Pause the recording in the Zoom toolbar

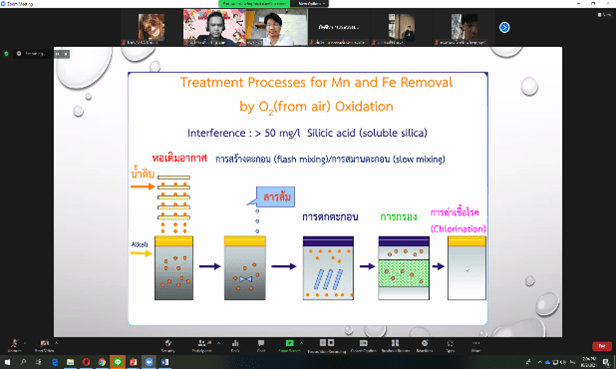[x=323, y=343]
